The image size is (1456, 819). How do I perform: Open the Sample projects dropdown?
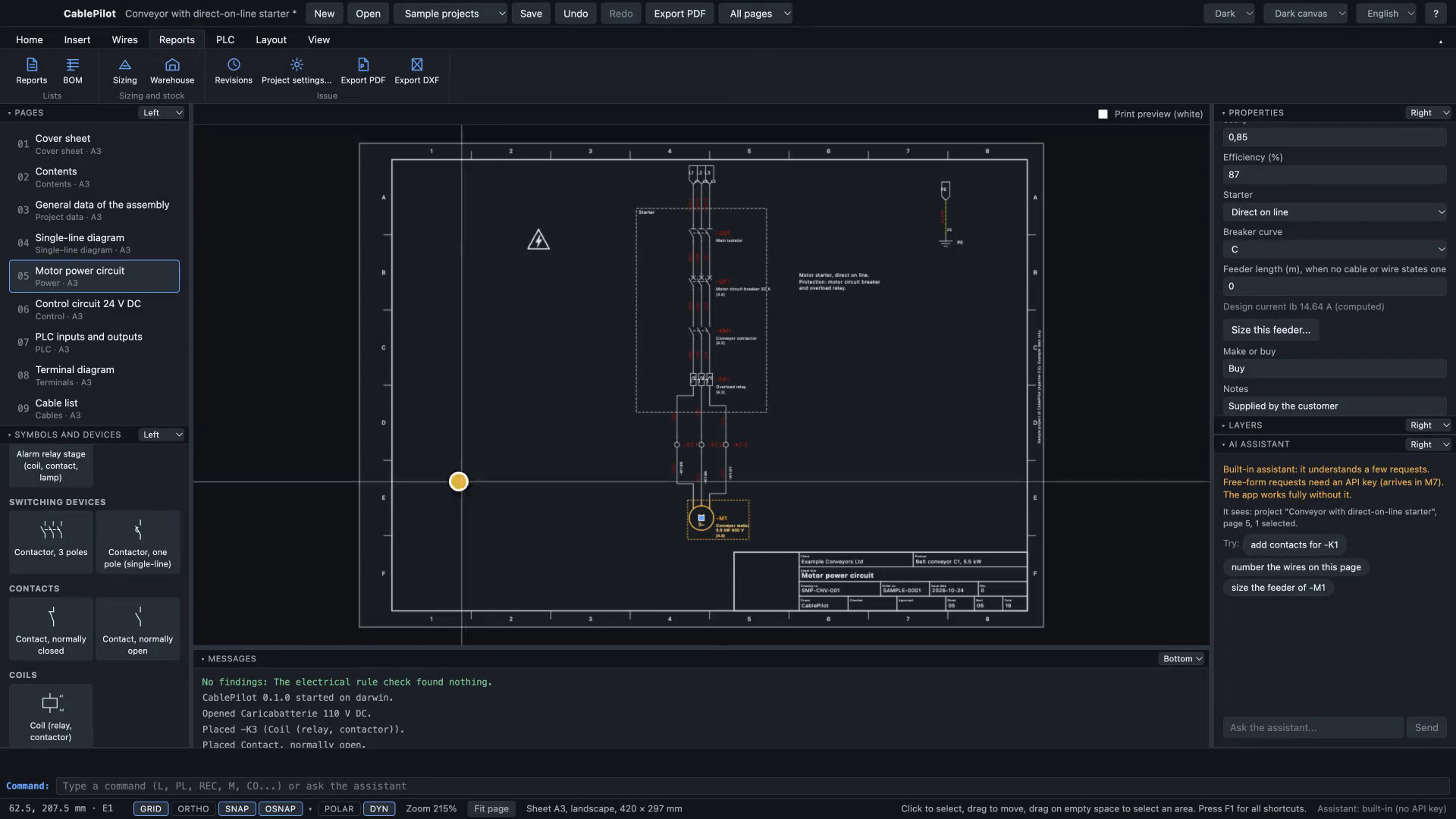[450, 14]
